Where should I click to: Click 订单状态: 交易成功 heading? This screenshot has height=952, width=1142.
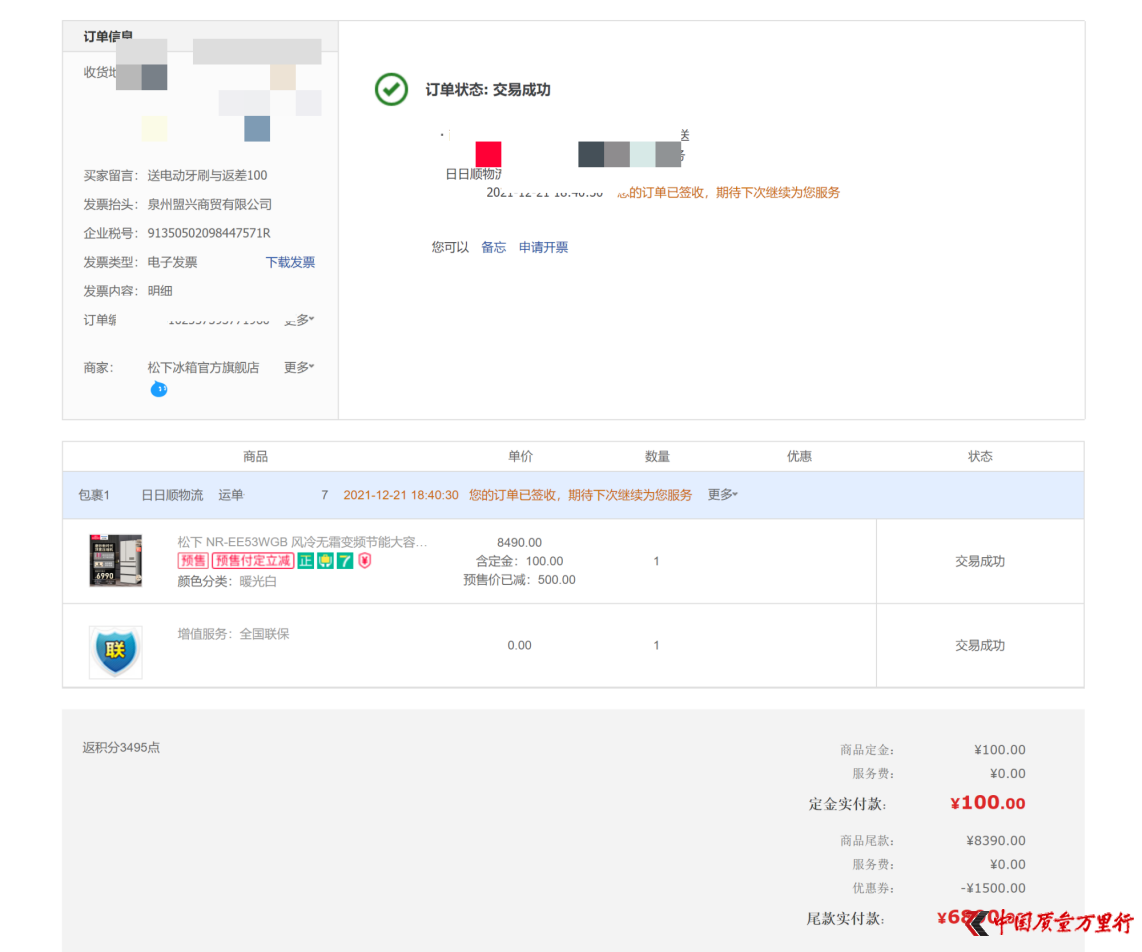pos(488,90)
